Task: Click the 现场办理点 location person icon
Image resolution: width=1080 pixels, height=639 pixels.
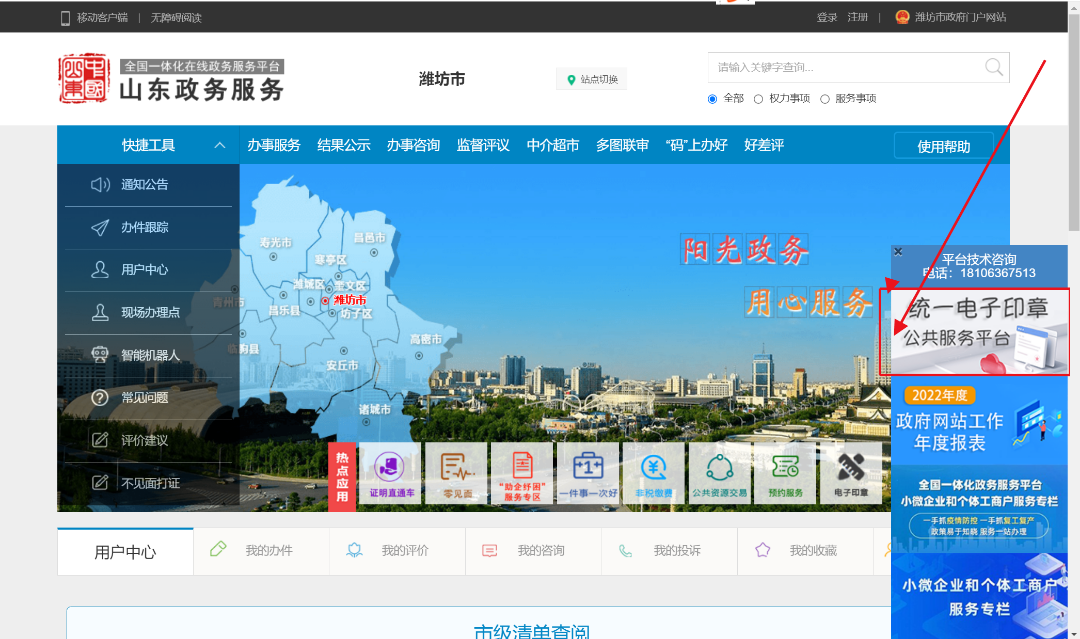Action: click(x=100, y=313)
